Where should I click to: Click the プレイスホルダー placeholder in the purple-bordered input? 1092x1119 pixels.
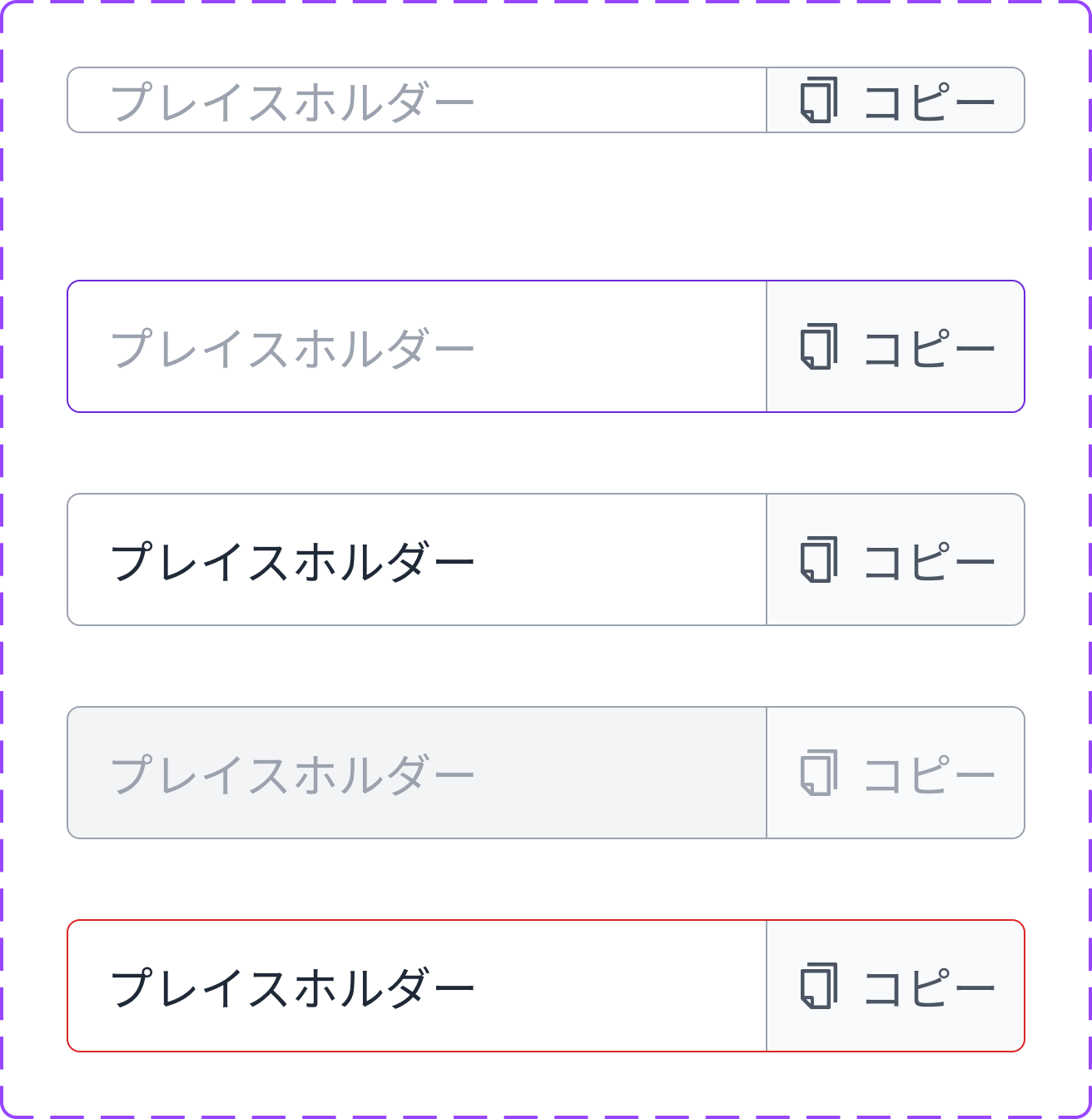tap(292, 348)
